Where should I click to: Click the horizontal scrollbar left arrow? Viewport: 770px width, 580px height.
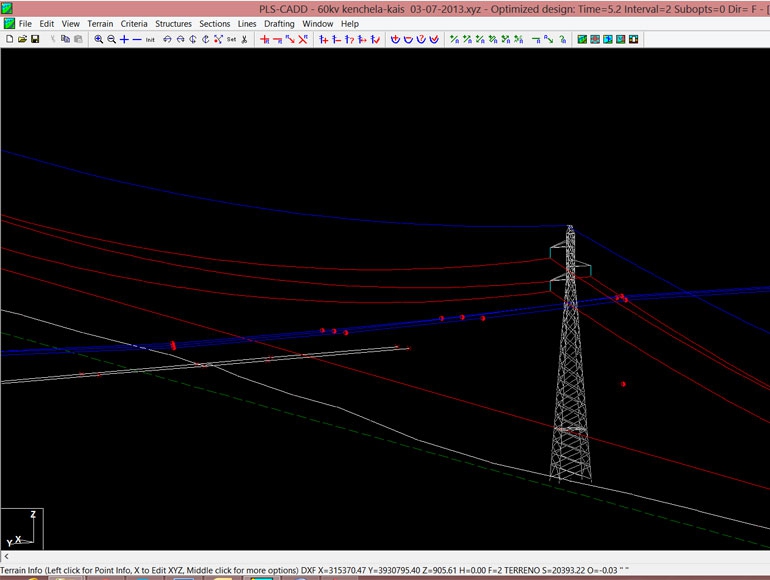pyautogui.click(x=6, y=556)
